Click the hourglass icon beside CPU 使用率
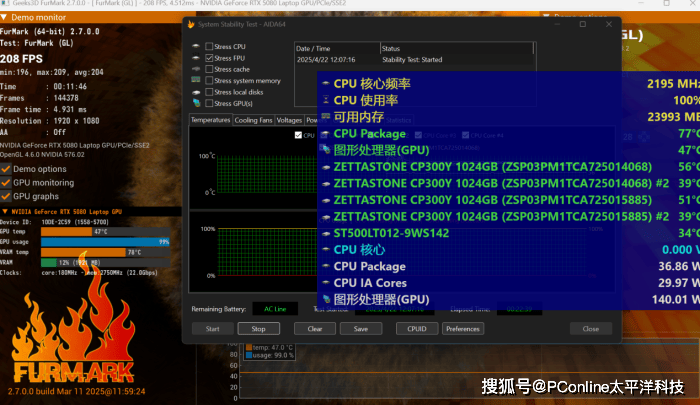Viewport: 700px width, 405px height. click(325, 101)
